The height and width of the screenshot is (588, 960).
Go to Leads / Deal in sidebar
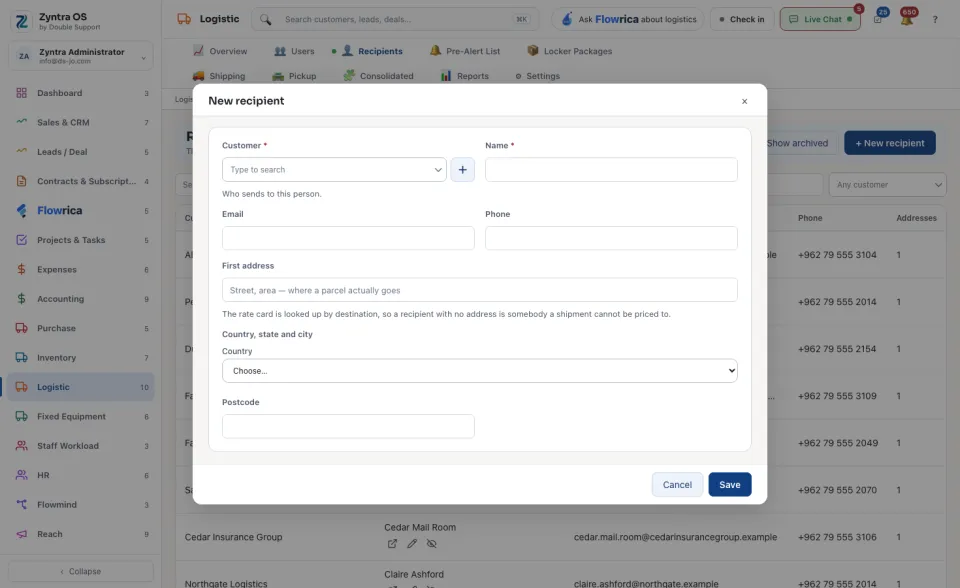(x=81, y=152)
